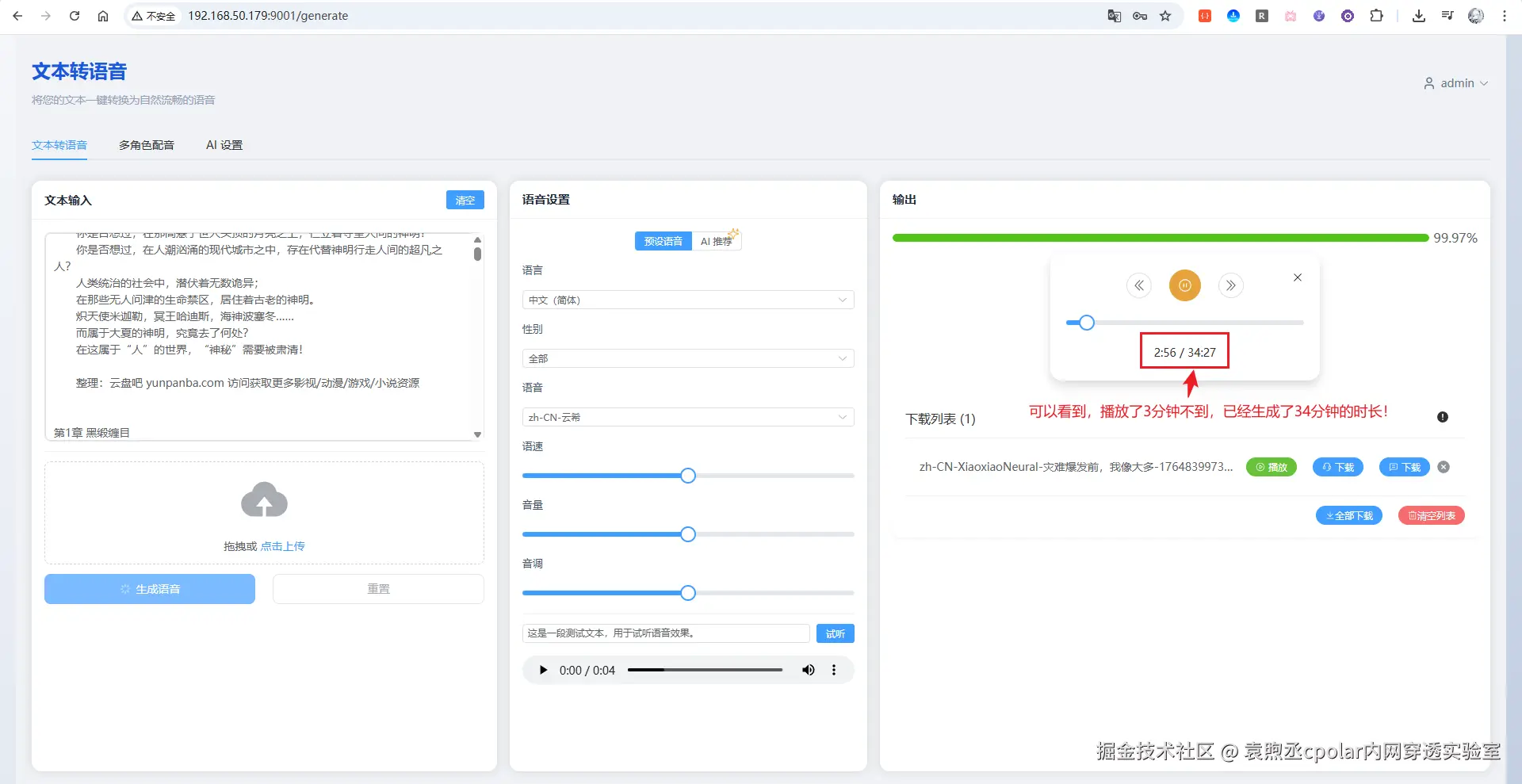Click the upload cloud icon
Screen dimensions: 1522x784
pos(264,499)
